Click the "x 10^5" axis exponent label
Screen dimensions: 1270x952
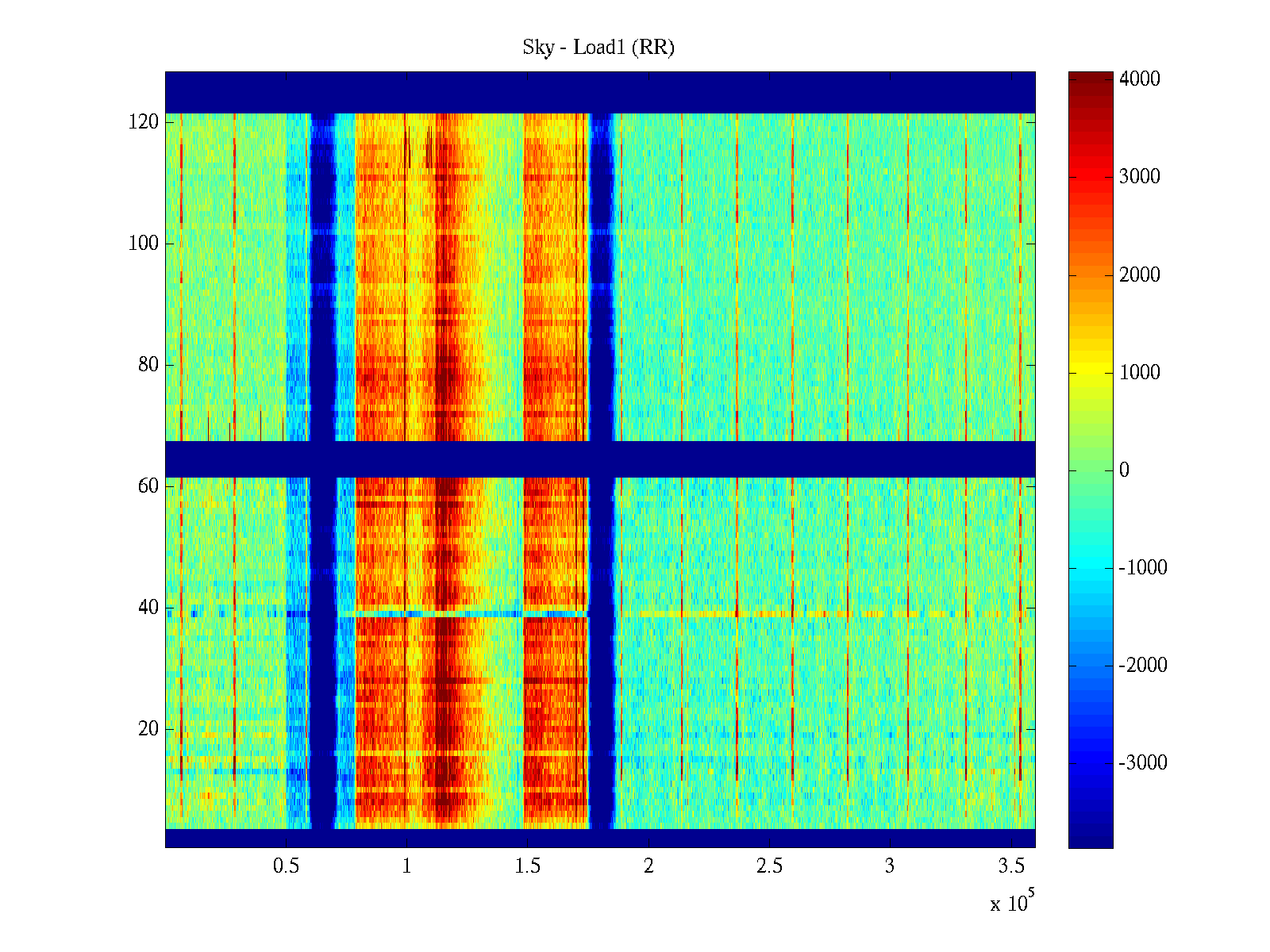(1011, 902)
